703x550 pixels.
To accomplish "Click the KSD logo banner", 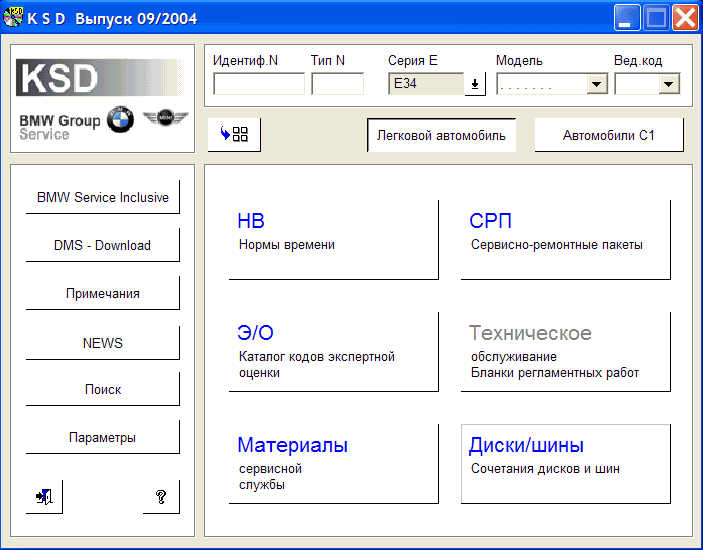I will (x=100, y=77).
